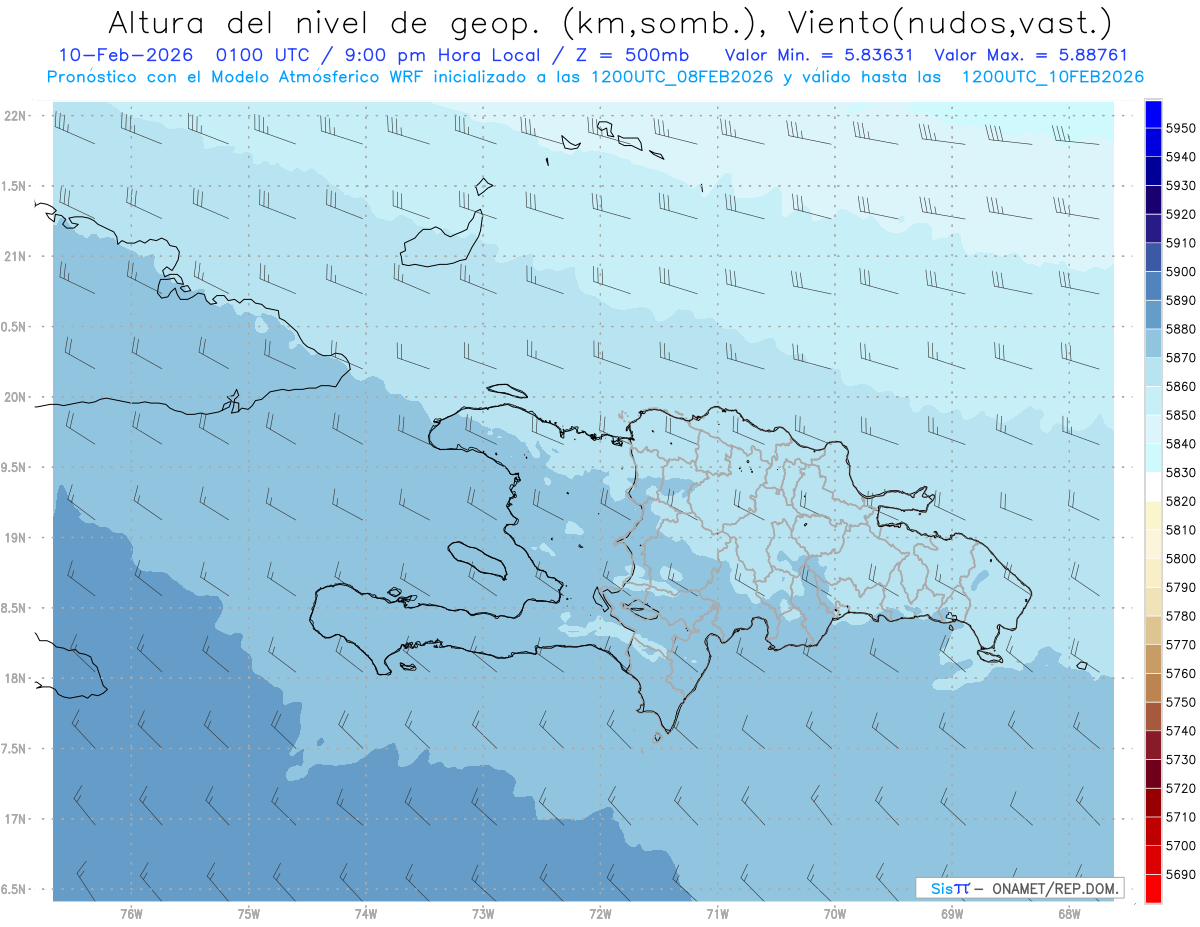Click the '5690' color scale value

[1181, 874]
